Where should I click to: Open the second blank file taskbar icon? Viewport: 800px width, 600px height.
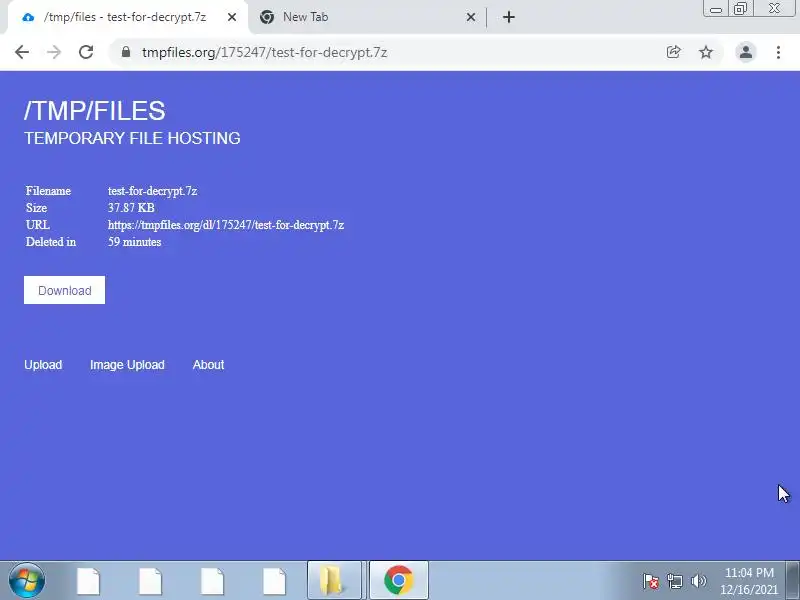(x=151, y=581)
